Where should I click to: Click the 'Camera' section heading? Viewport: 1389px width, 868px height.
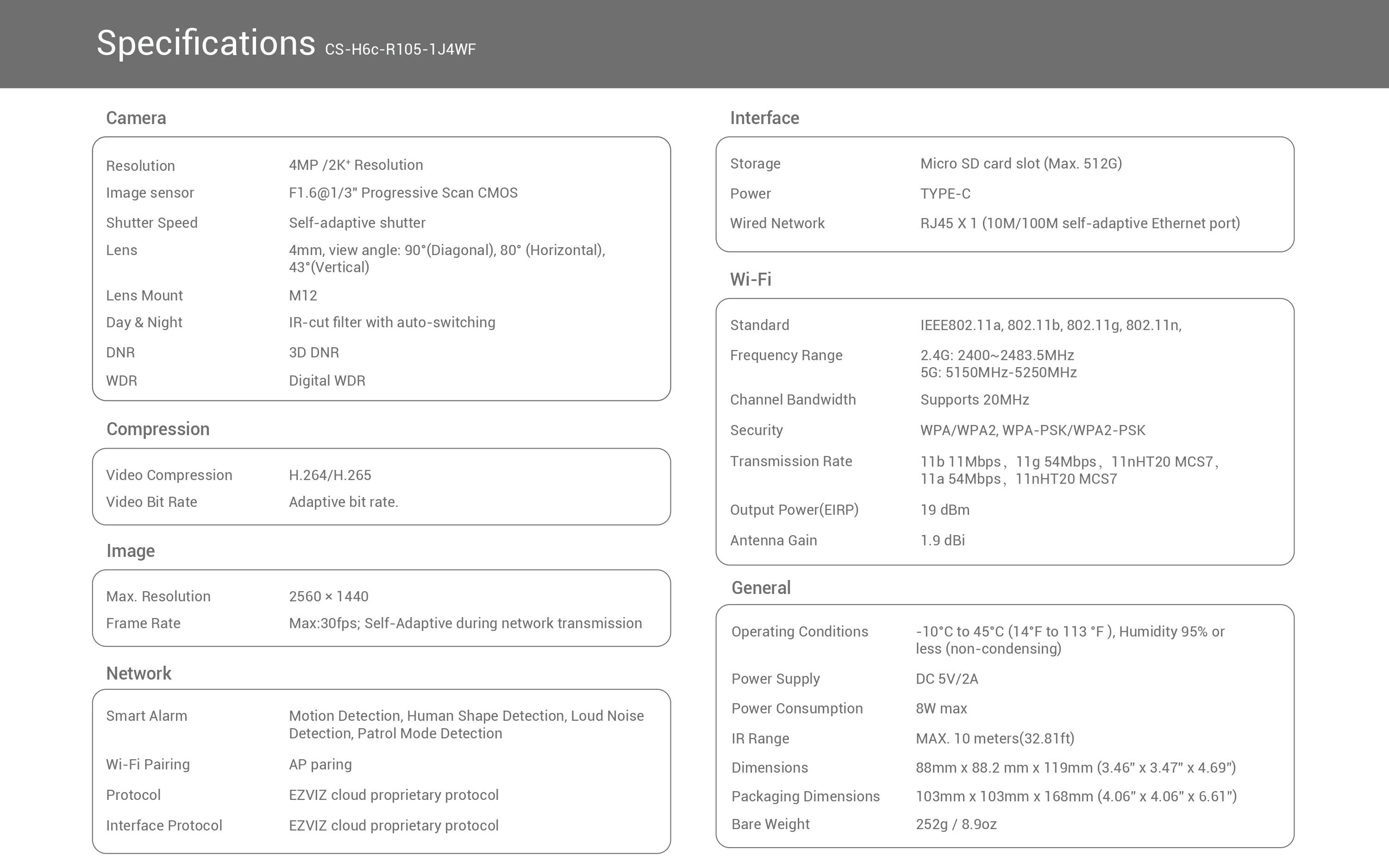point(136,118)
